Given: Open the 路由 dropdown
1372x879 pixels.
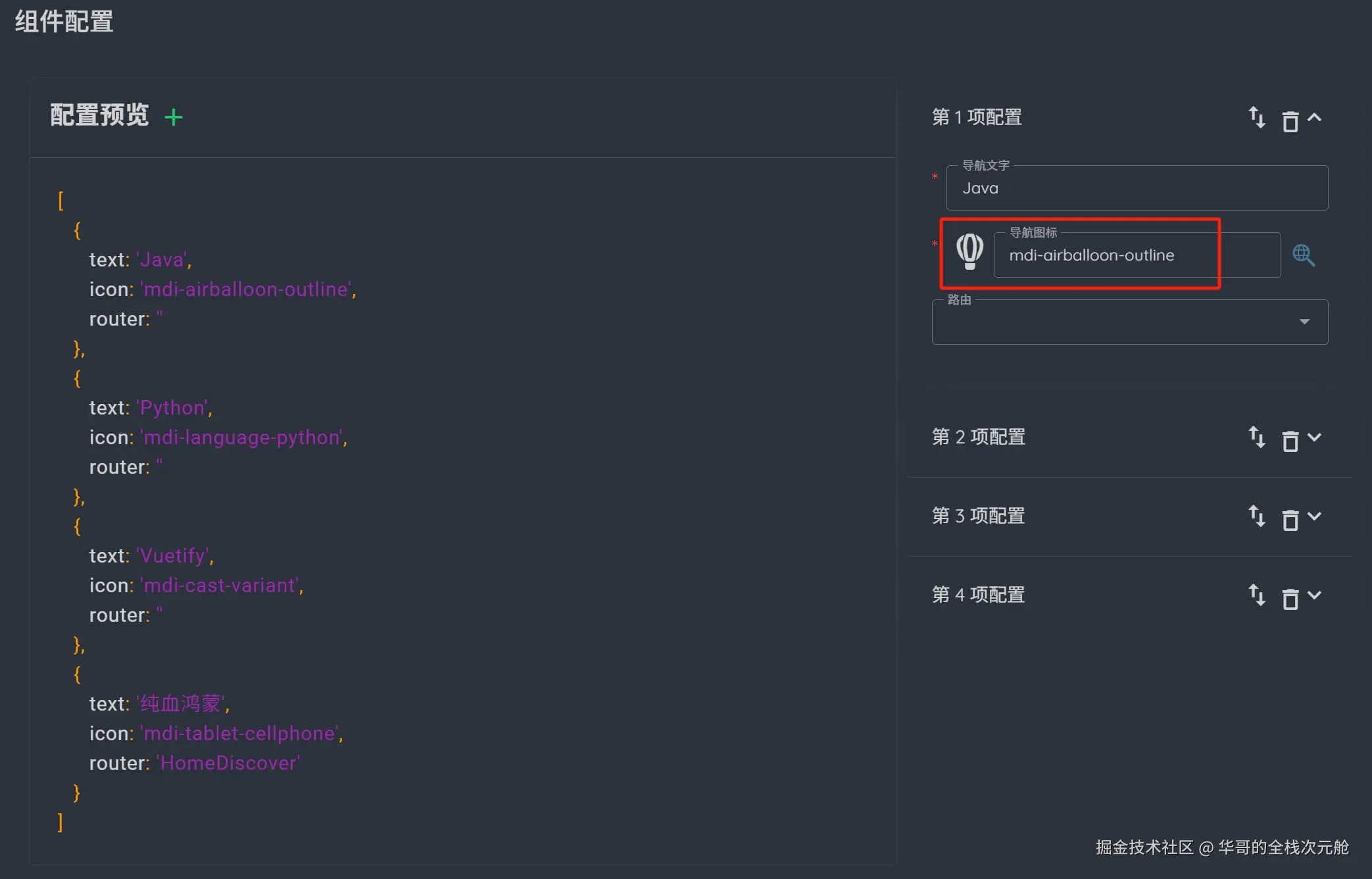Looking at the screenshot, I should tap(1130, 322).
